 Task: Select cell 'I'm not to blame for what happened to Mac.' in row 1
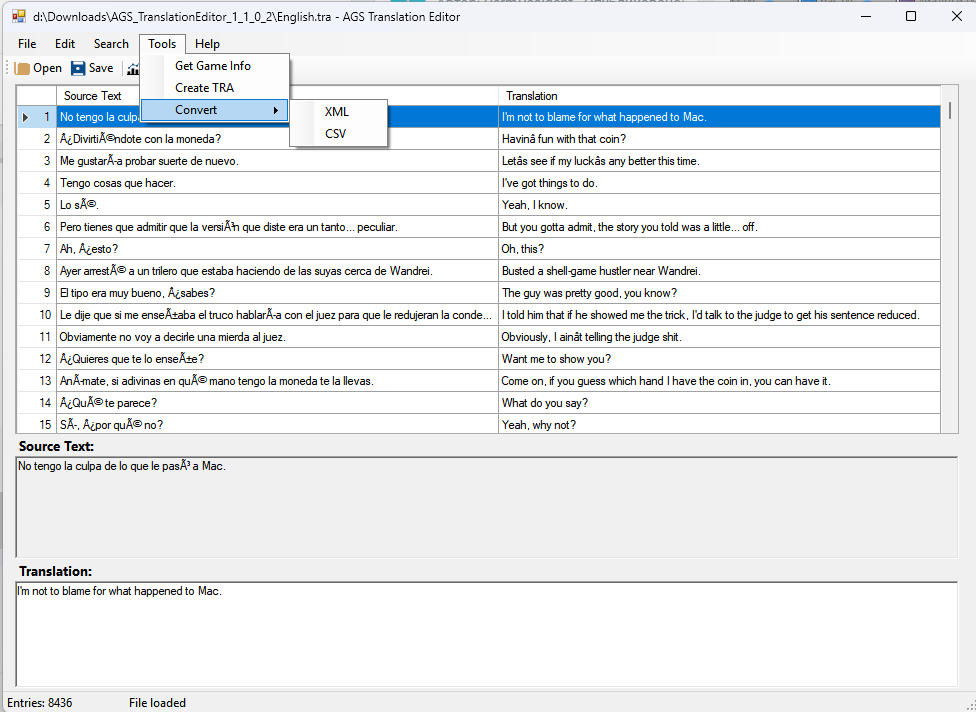[720, 117]
